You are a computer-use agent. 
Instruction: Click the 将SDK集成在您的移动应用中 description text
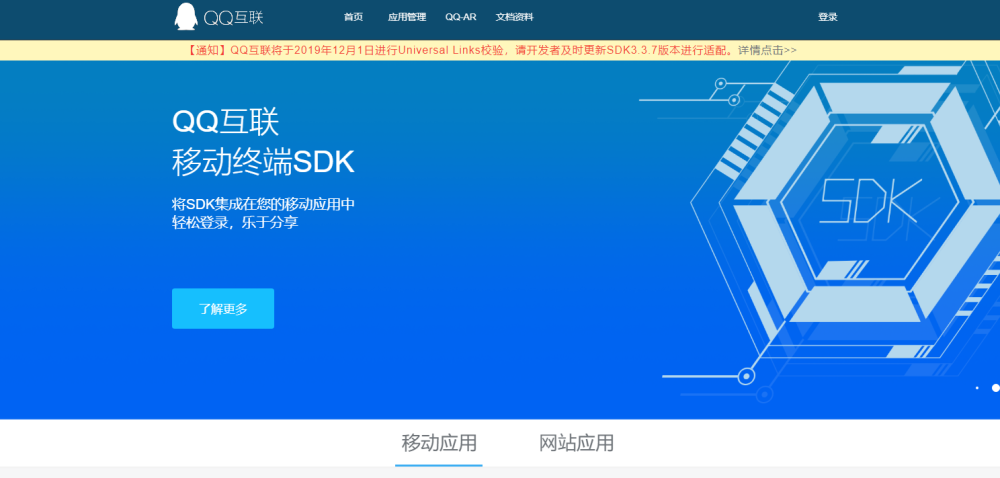[x=263, y=204]
